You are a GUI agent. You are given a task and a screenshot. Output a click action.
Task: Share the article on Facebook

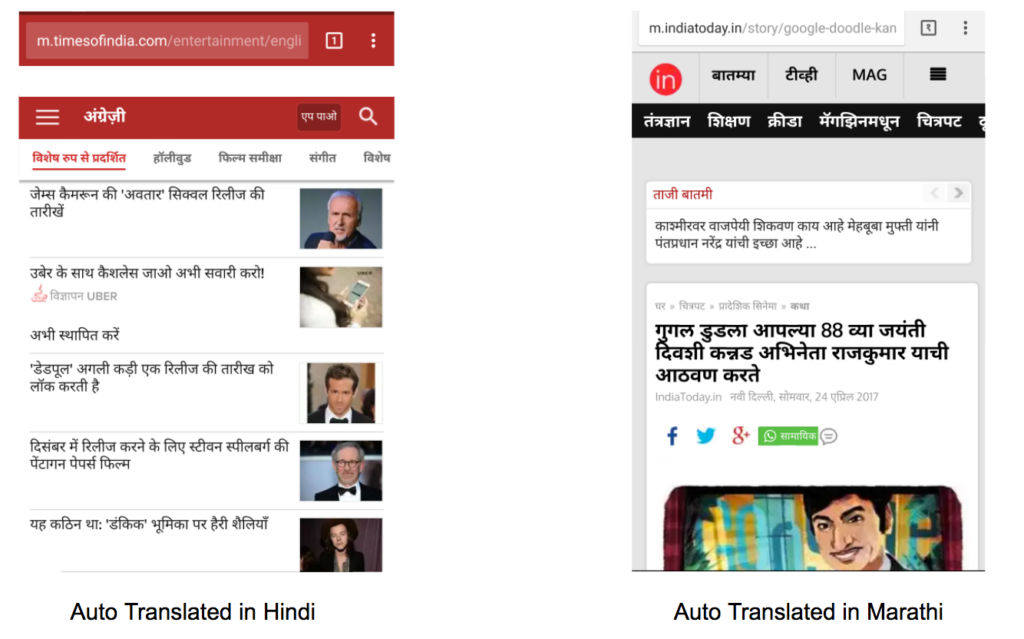pyautogui.click(x=672, y=436)
